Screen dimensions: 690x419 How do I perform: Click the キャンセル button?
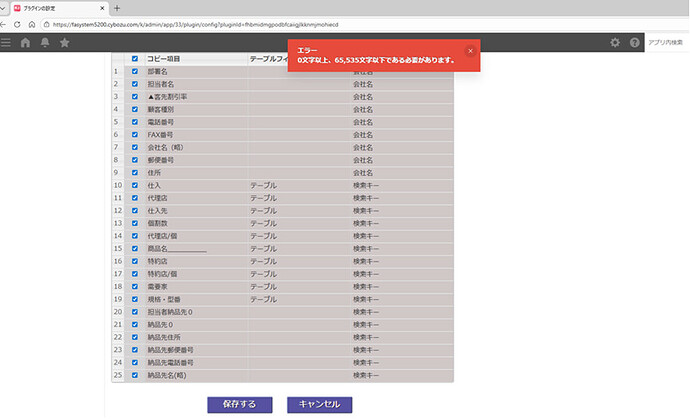tap(319, 404)
